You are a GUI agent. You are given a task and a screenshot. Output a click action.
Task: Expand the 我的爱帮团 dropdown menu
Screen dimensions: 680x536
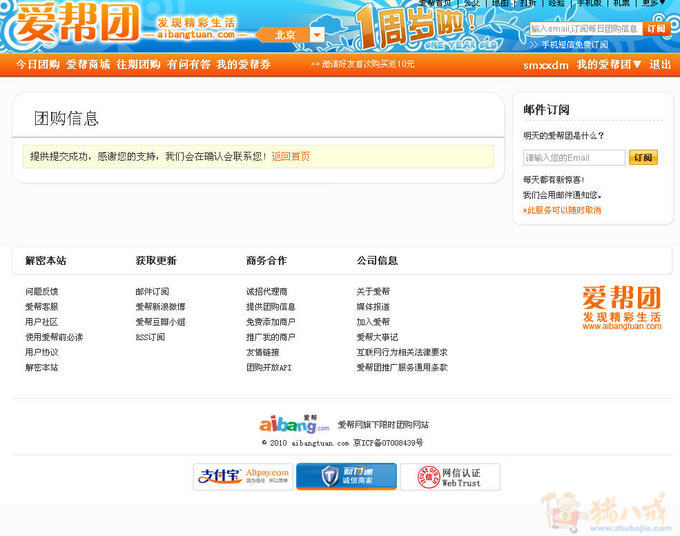tap(609, 65)
